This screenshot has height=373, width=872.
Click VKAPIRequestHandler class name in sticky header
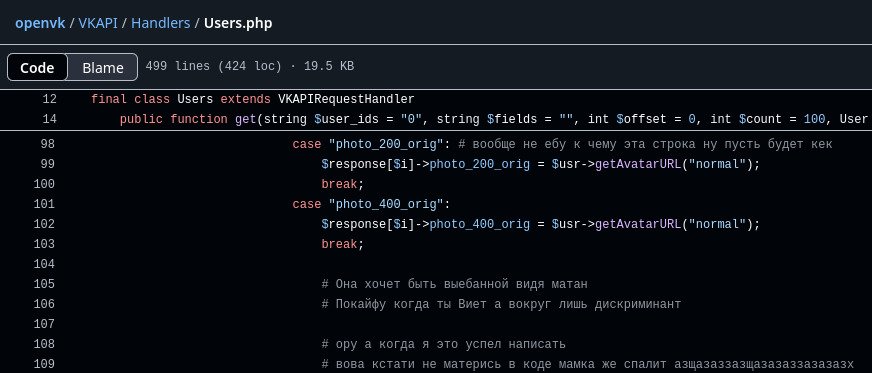pyautogui.click(x=346, y=100)
